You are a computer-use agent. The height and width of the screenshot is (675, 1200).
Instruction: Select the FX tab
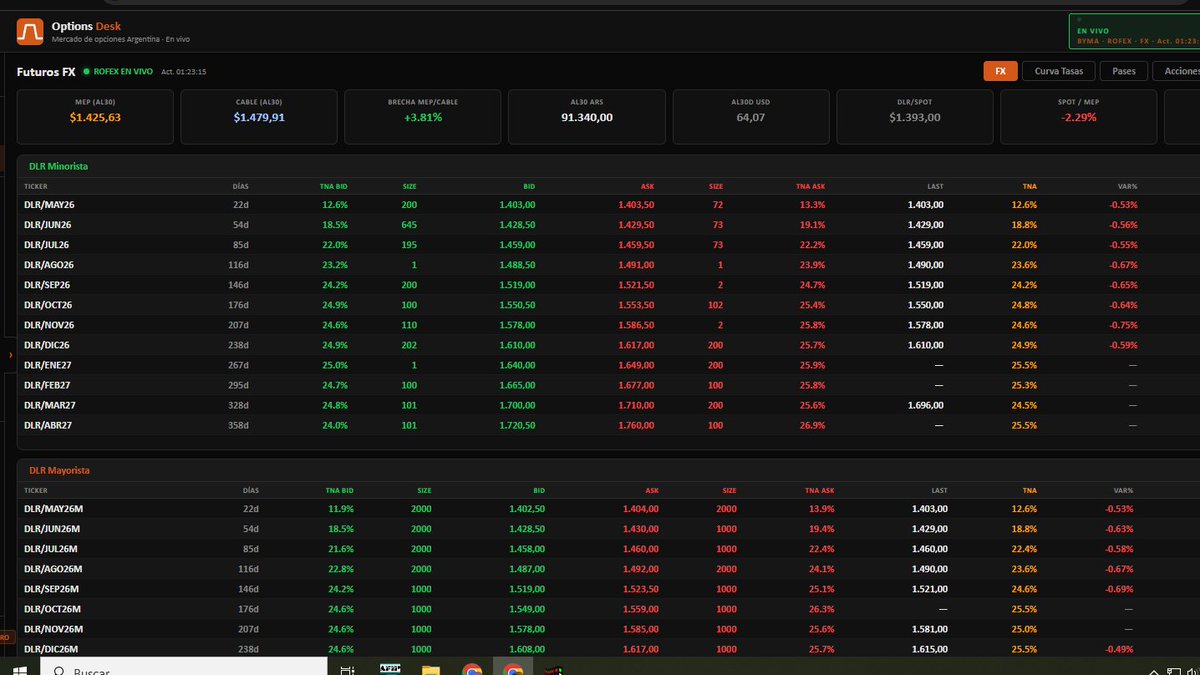point(1000,71)
